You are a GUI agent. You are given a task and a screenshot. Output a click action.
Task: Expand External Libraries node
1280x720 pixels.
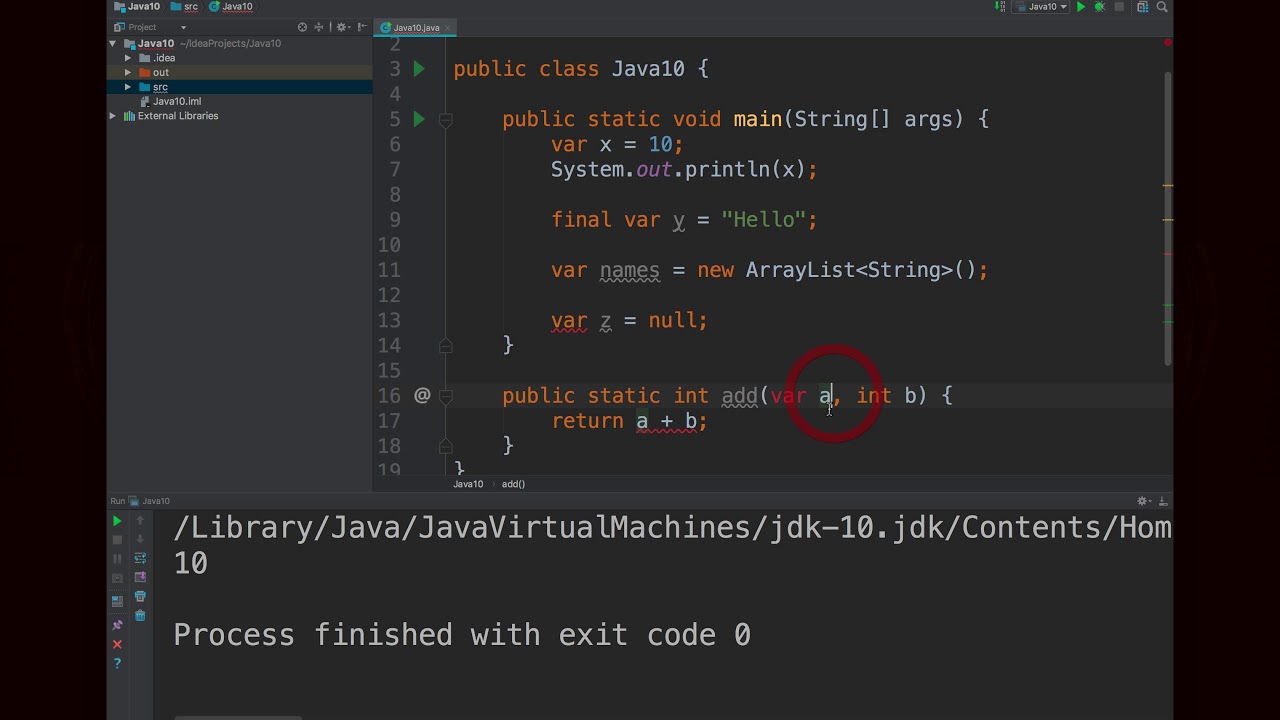(x=113, y=116)
